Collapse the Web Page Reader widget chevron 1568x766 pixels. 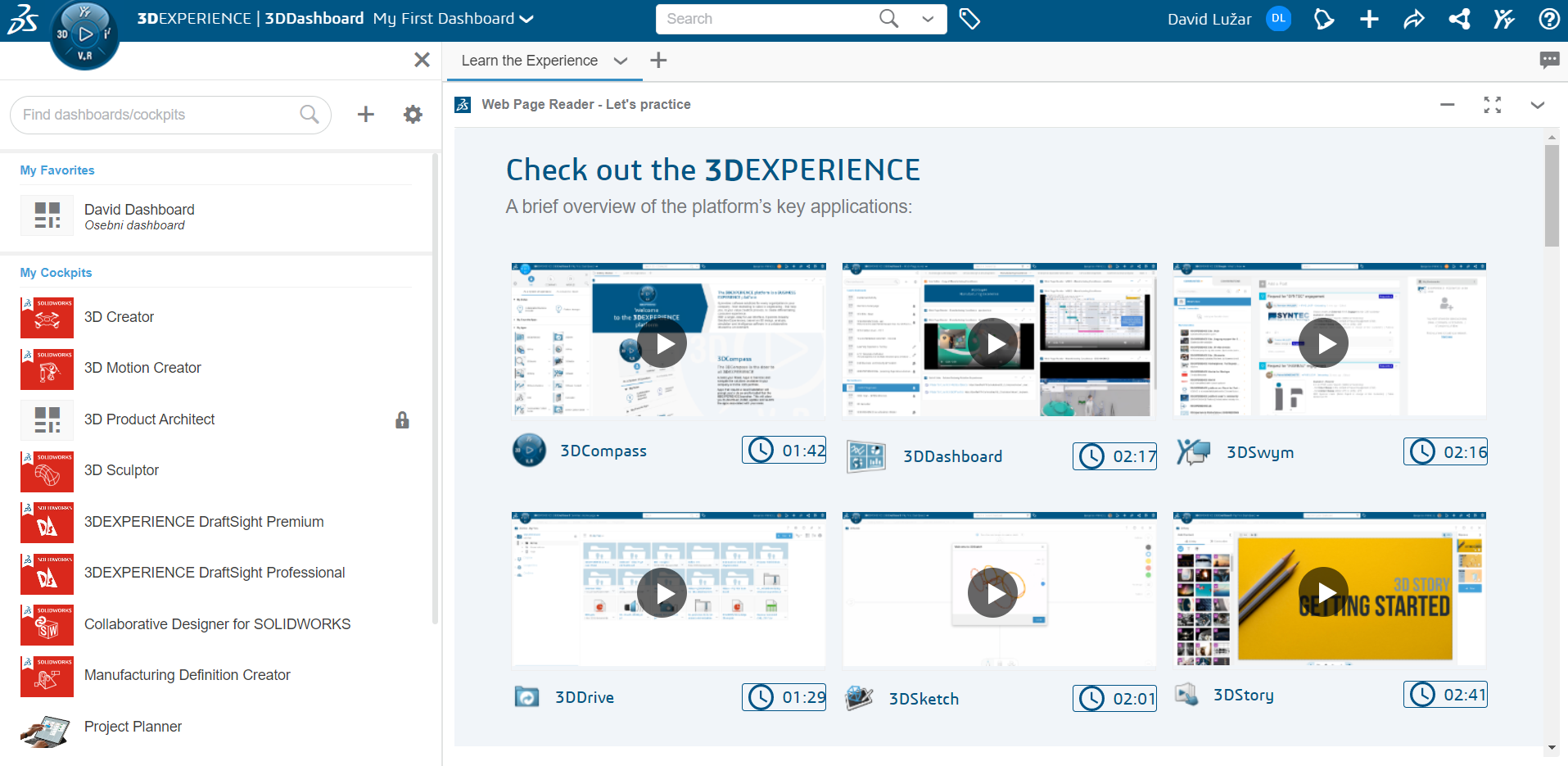(1538, 106)
